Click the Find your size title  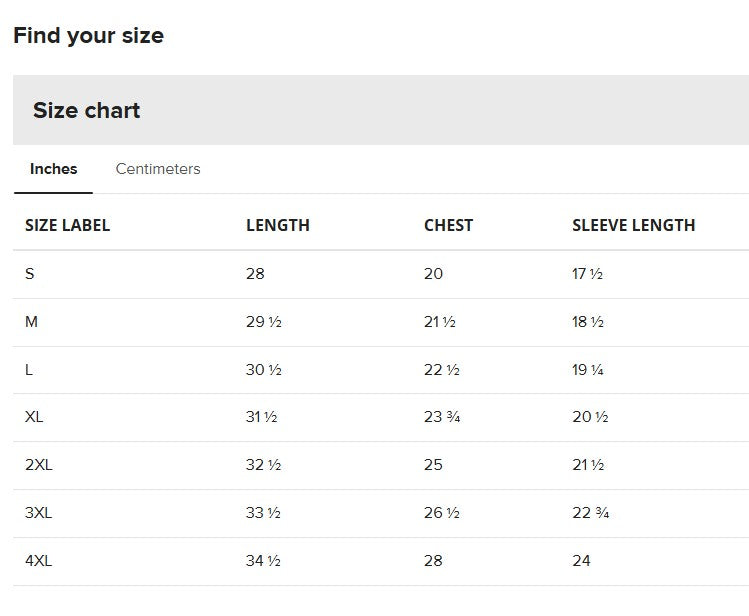pos(89,36)
